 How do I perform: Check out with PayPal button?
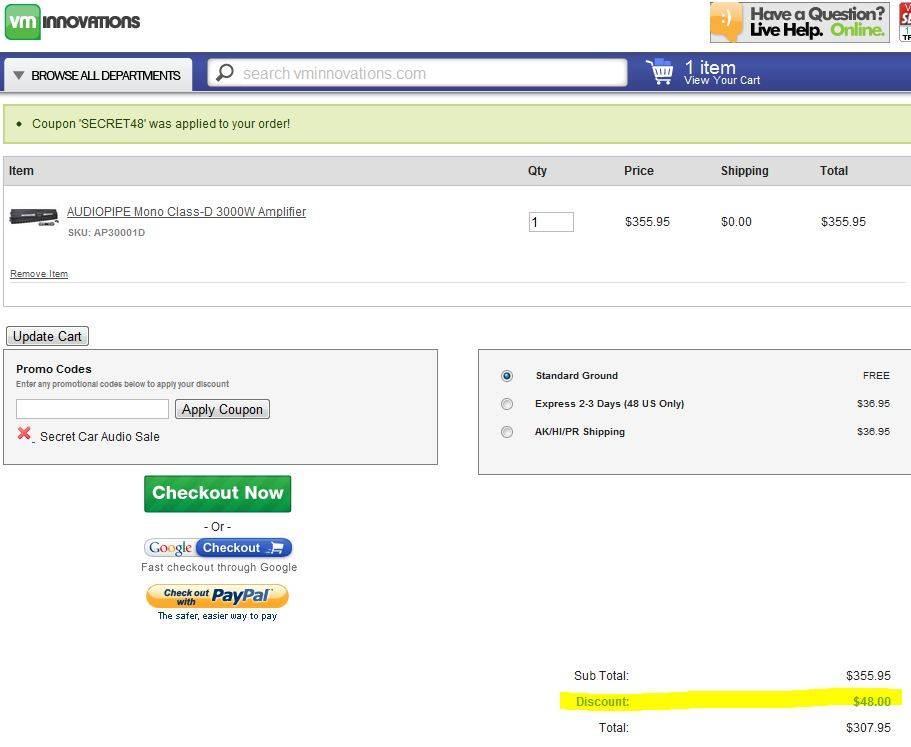(217, 596)
